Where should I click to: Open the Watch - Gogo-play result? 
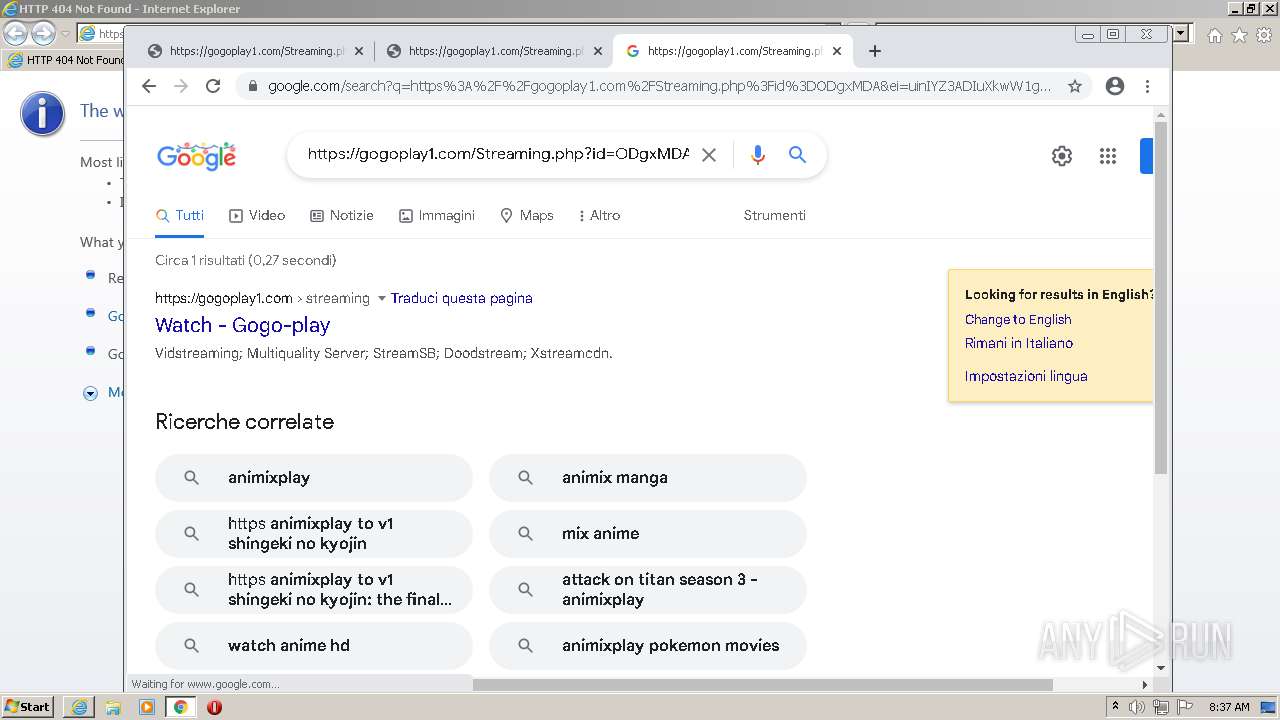243,325
